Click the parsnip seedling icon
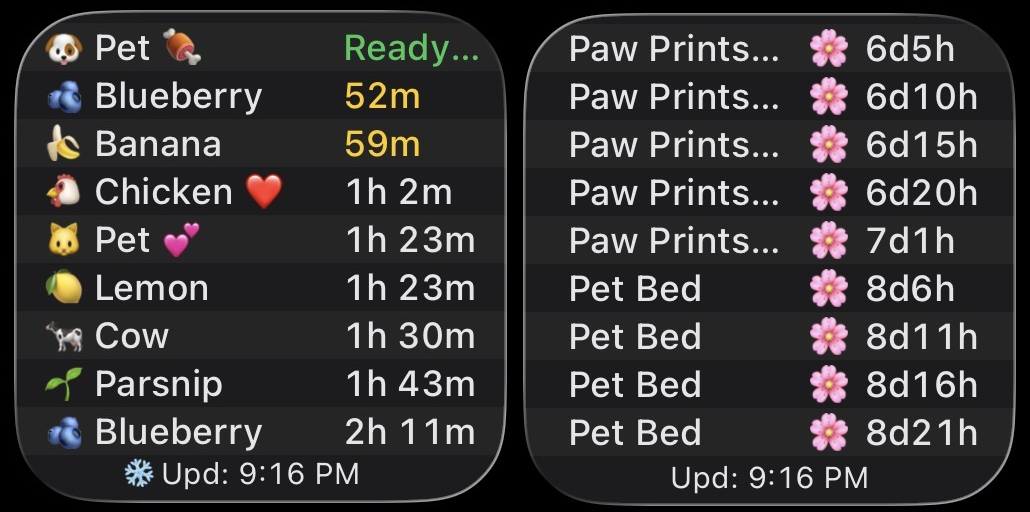Image resolution: width=1030 pixels, height=512 pixels. [62, 384]
